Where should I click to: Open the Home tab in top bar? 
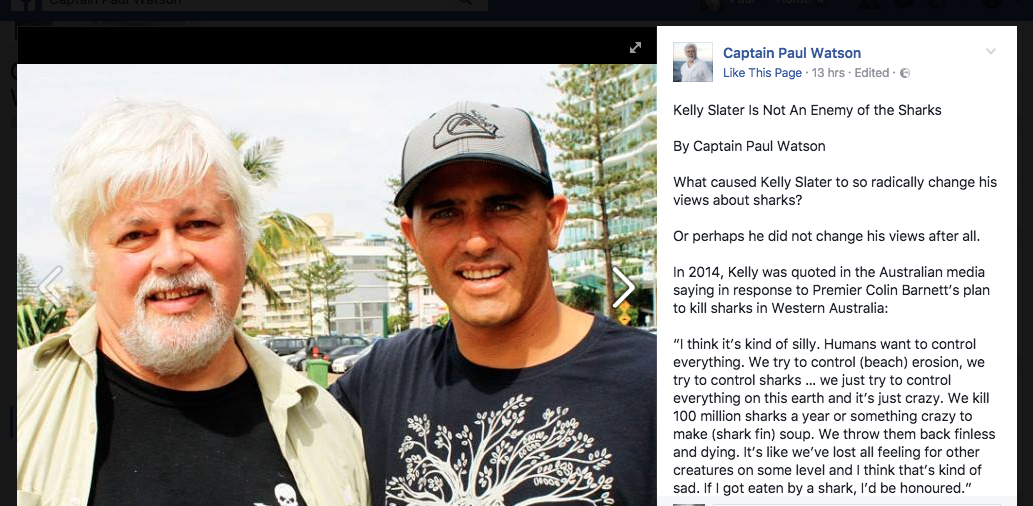click(x=794, y=3)
